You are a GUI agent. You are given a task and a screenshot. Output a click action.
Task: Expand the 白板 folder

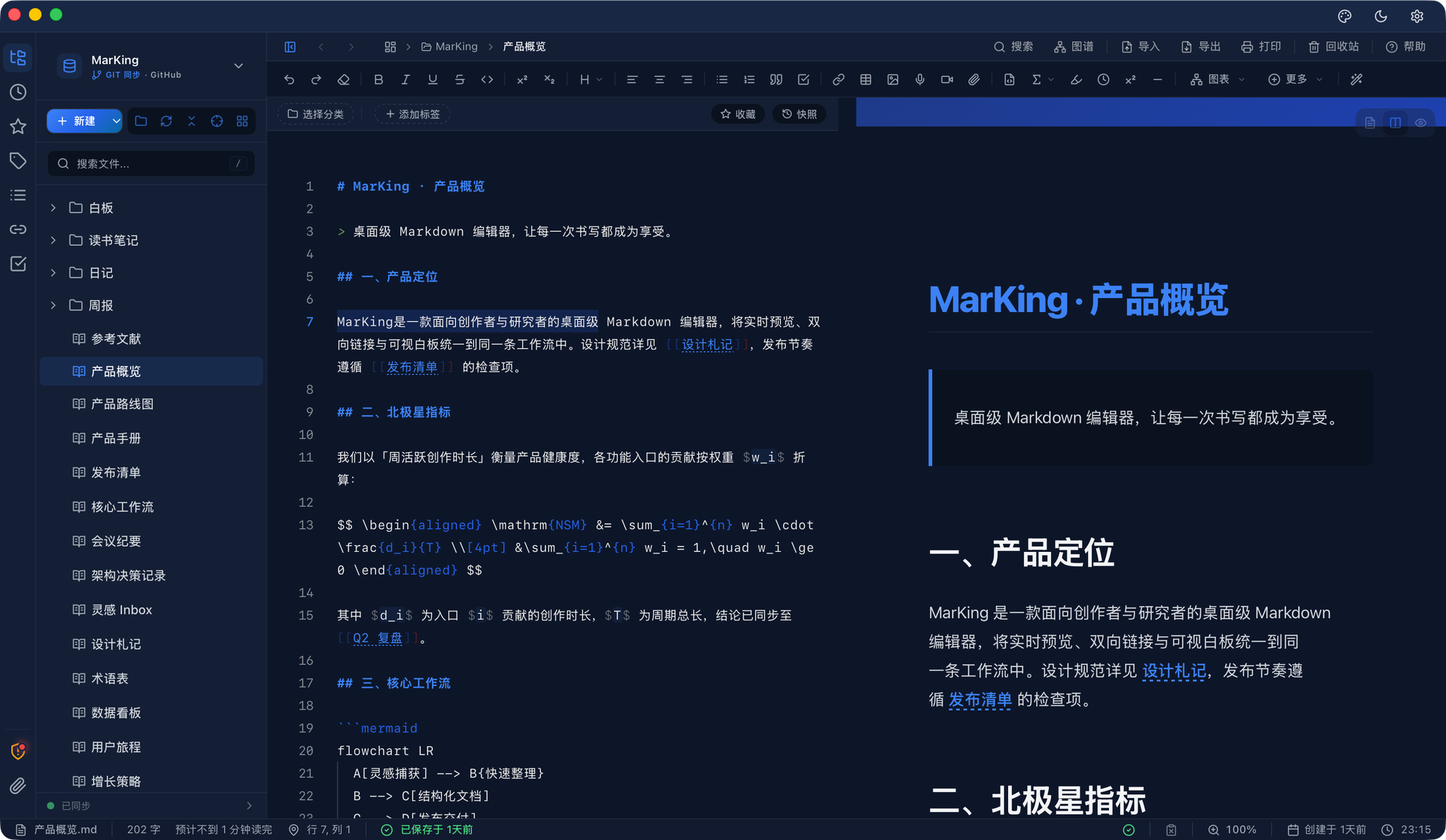[x=53, y=208]
